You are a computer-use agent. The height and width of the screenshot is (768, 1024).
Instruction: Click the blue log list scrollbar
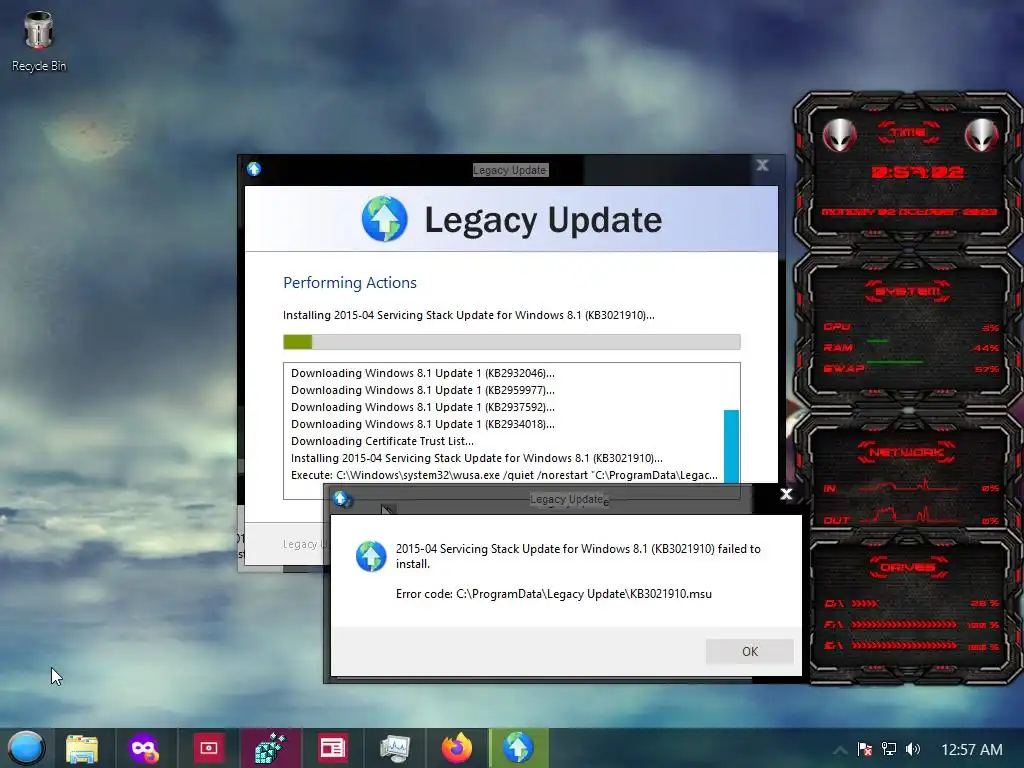click(x=731, y=447)
